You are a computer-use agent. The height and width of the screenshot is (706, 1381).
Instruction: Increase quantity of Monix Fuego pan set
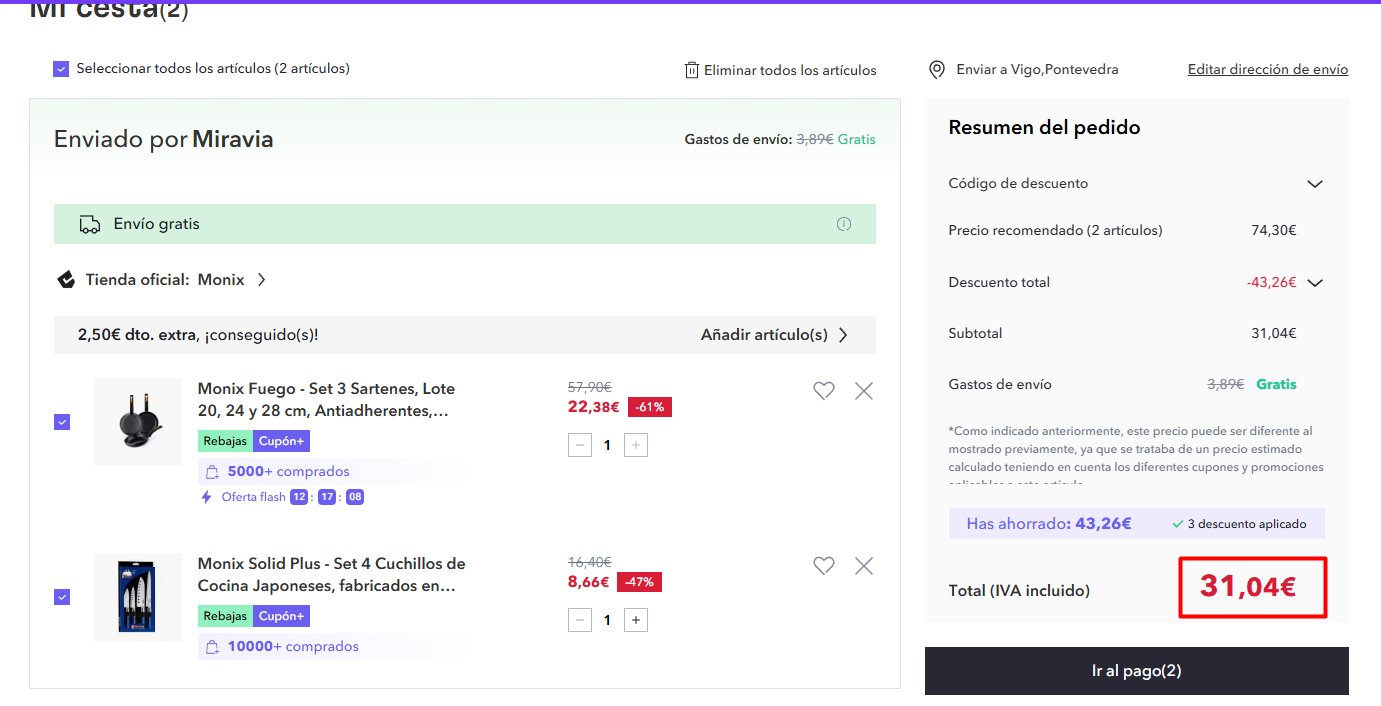(x=635, y=445)
